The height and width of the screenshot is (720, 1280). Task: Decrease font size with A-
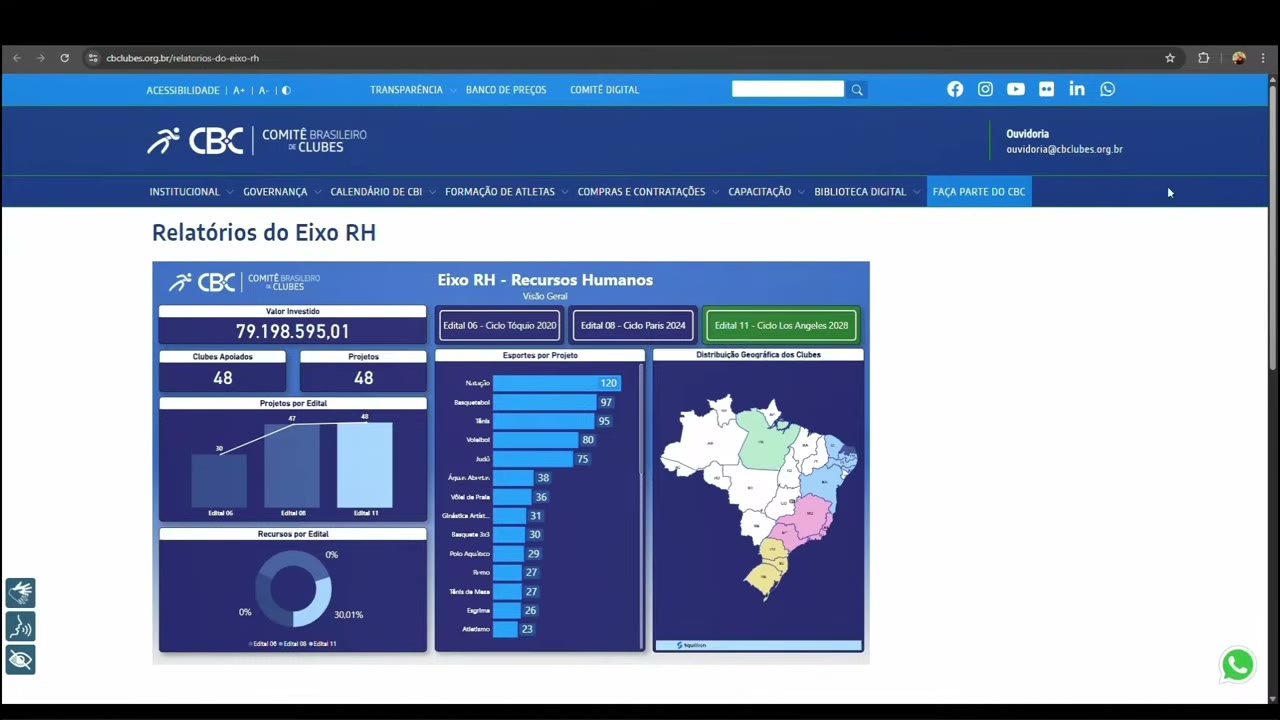pyautogui.click(x=263, y=90)
